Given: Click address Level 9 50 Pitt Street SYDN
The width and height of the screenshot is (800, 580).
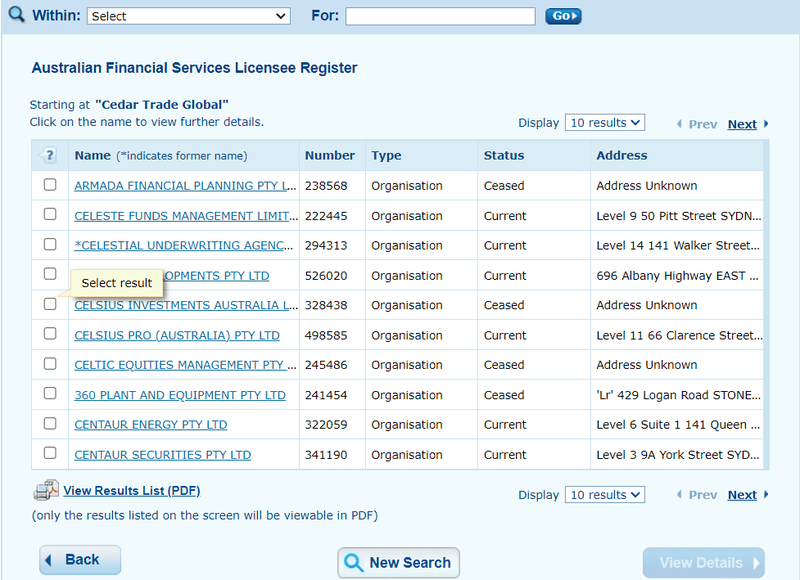Looking at the screenshot, I should click(x=679, y=216).
